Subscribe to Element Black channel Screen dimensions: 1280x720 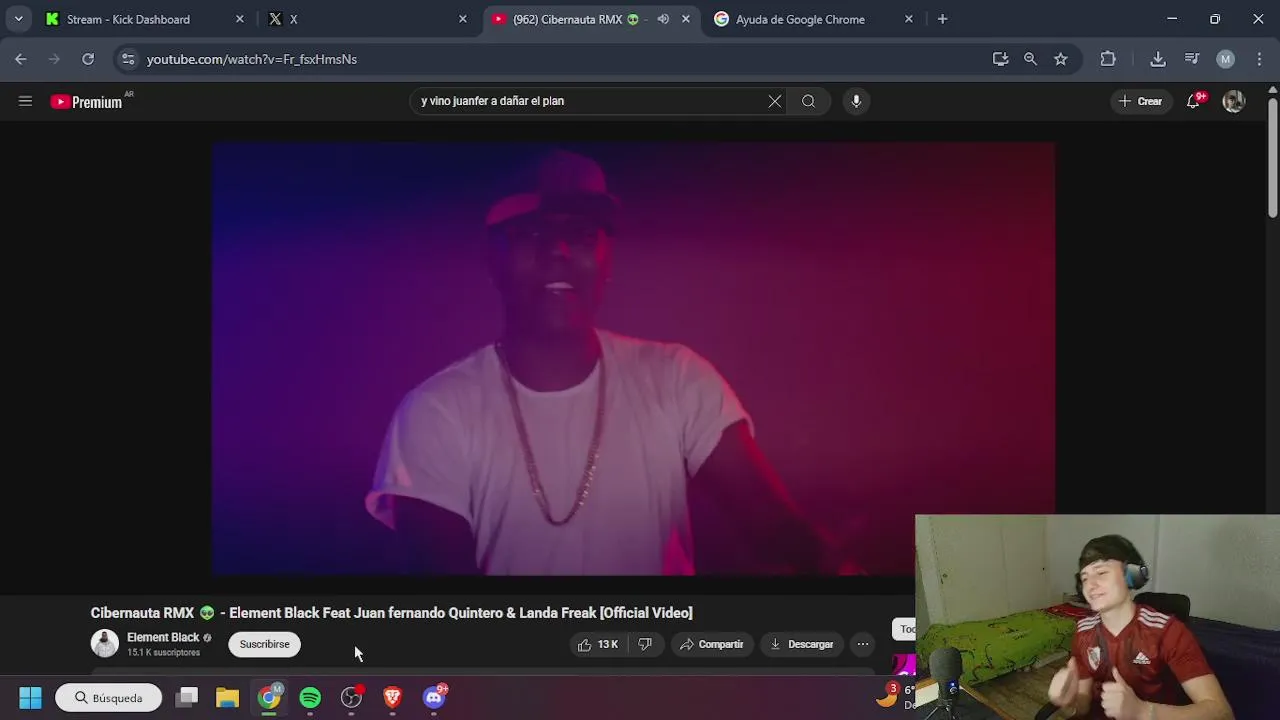point(264,645)
